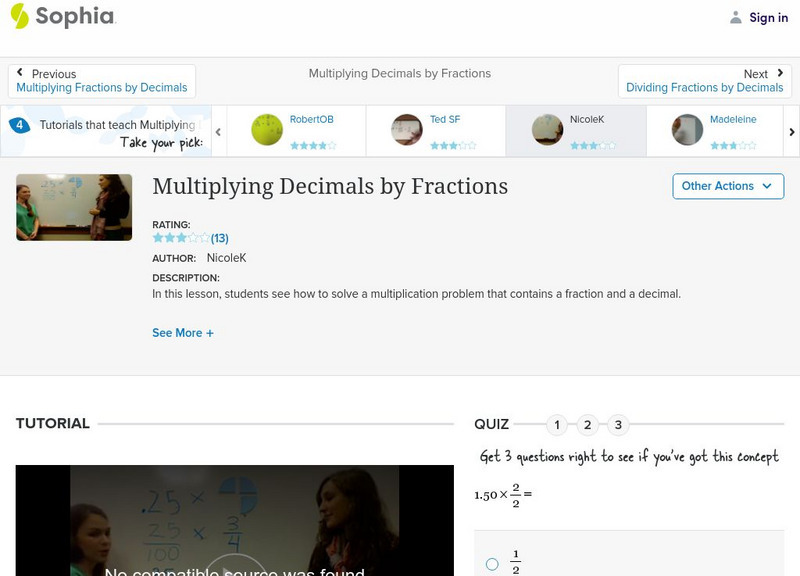Image resolution: width=800 pixels, height=576 pixels.
Task: Open Previous: Multiplying Fractions by Decimals
Action: click(101, 81)
